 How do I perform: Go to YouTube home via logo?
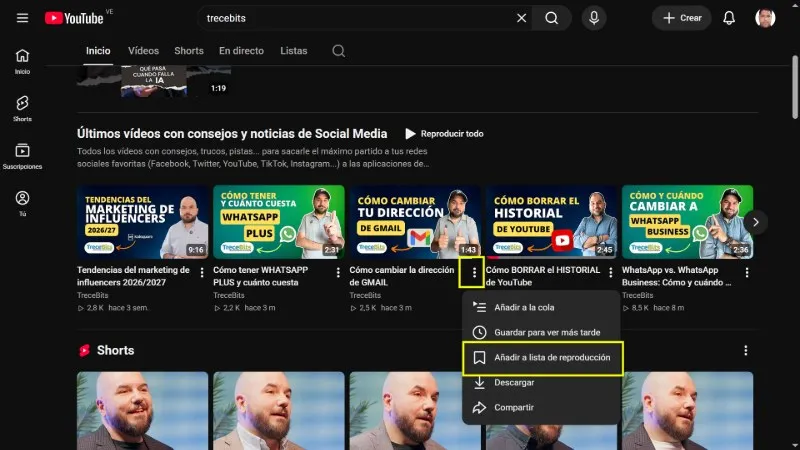click(74, 18)
